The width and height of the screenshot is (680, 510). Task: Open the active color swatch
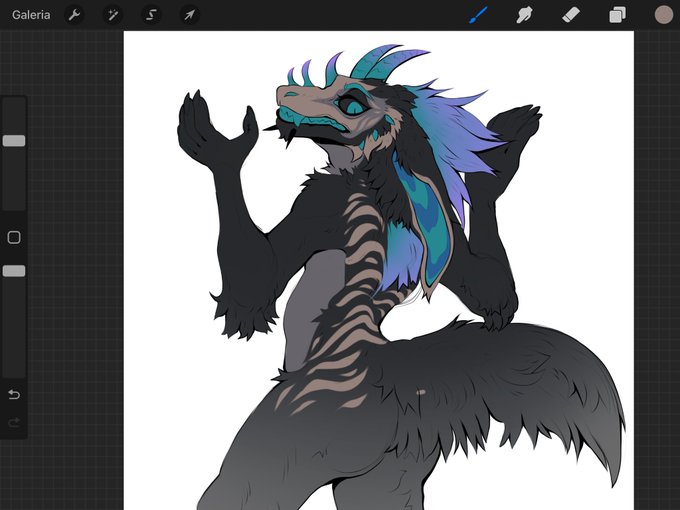pyautogui.click(x=664, y=15)
